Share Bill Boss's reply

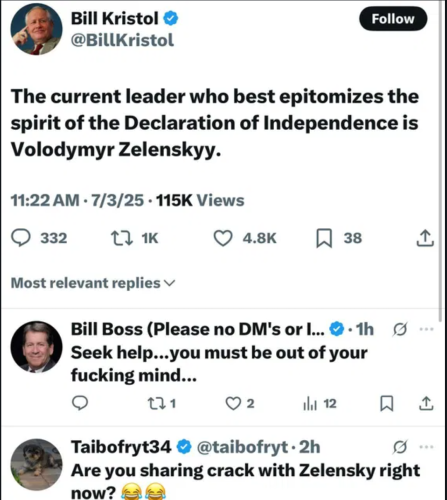[426, 403]
